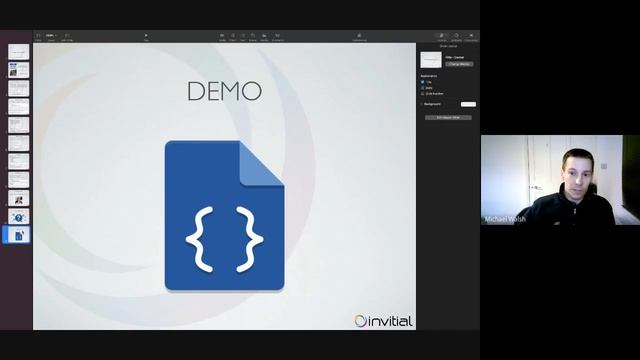Add a Text box from the toolbar
The width and height of the screenshot is (640, 360).
point(243,37)
